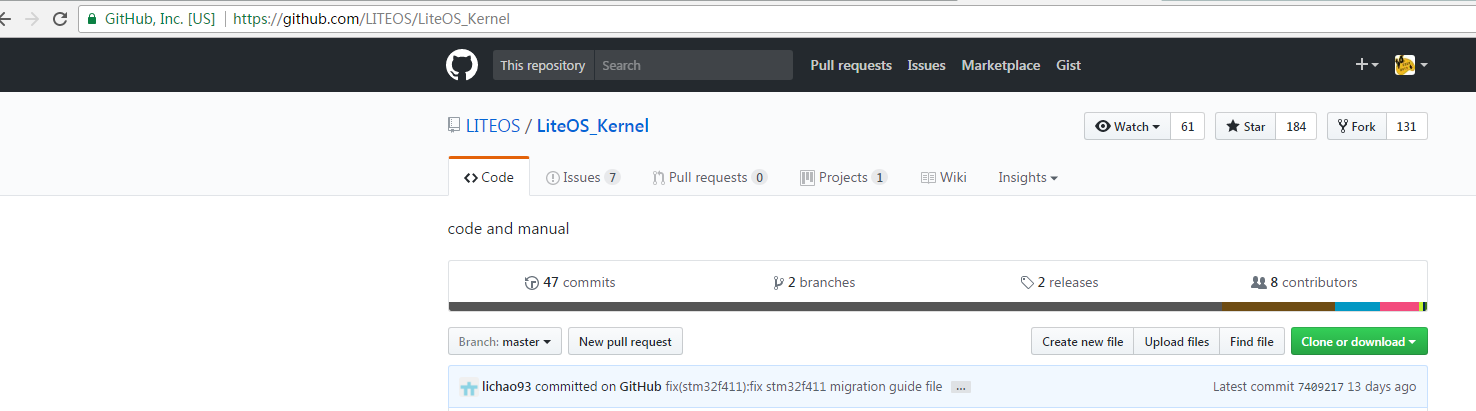The width and height of the screenshot is (1476, 411).
Task: Click the Find file button
Action: (1251, 341)
